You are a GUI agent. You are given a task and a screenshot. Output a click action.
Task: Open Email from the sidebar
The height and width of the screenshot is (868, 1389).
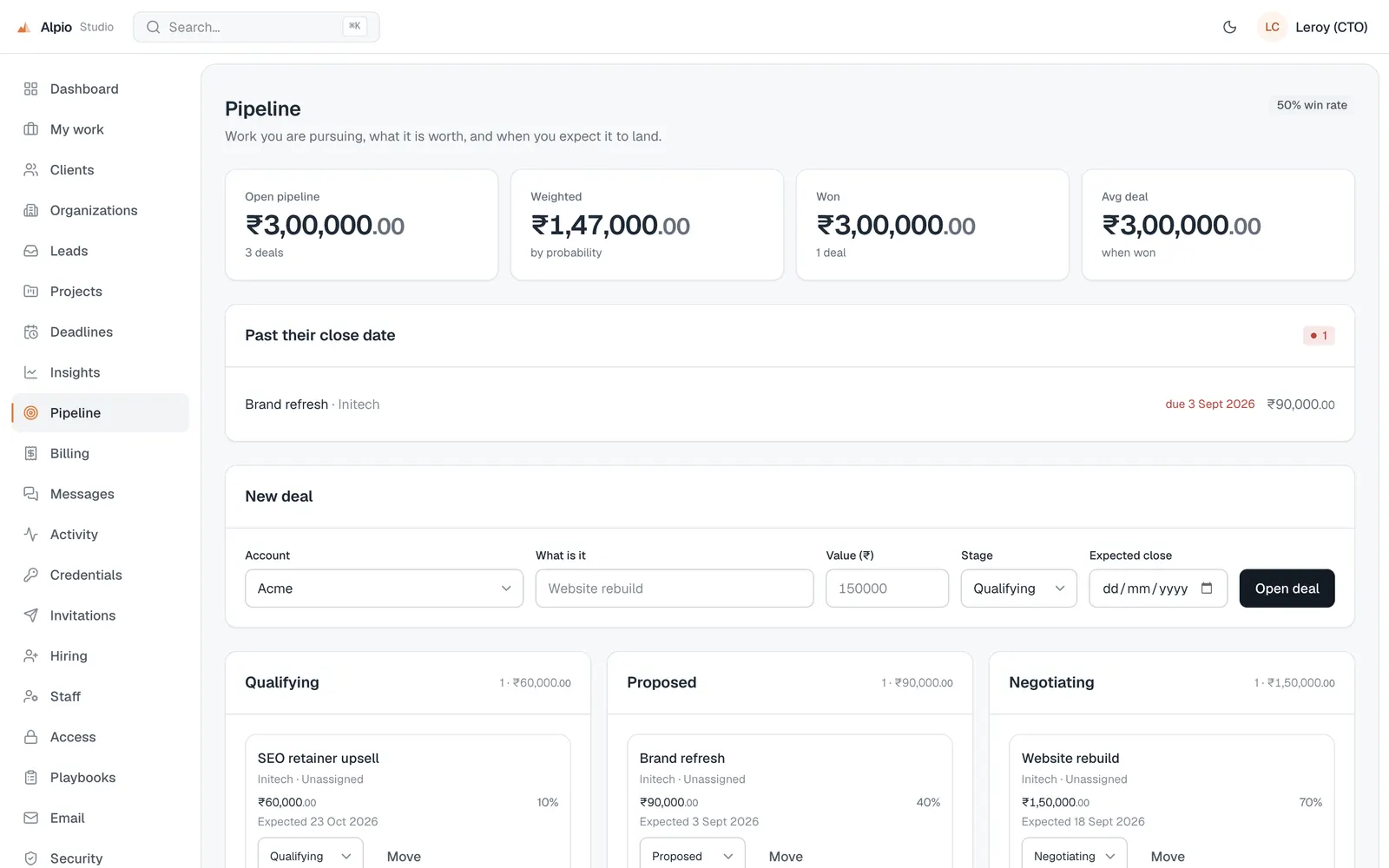(101, 818)
